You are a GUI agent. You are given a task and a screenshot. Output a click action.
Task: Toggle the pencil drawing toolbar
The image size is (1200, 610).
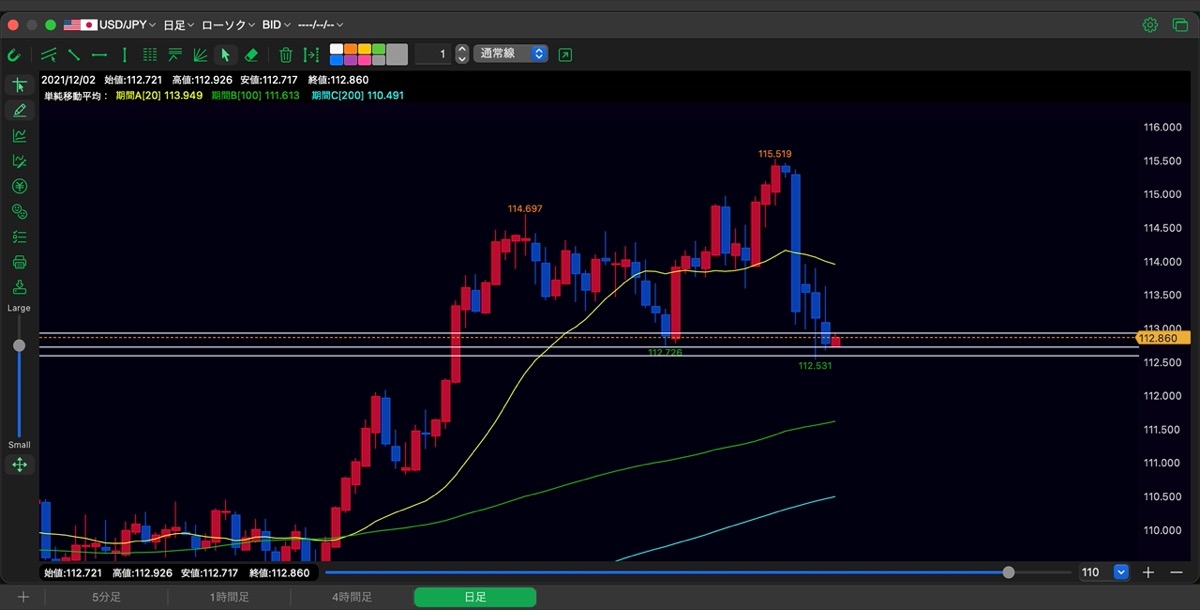[x=19, y=110]
